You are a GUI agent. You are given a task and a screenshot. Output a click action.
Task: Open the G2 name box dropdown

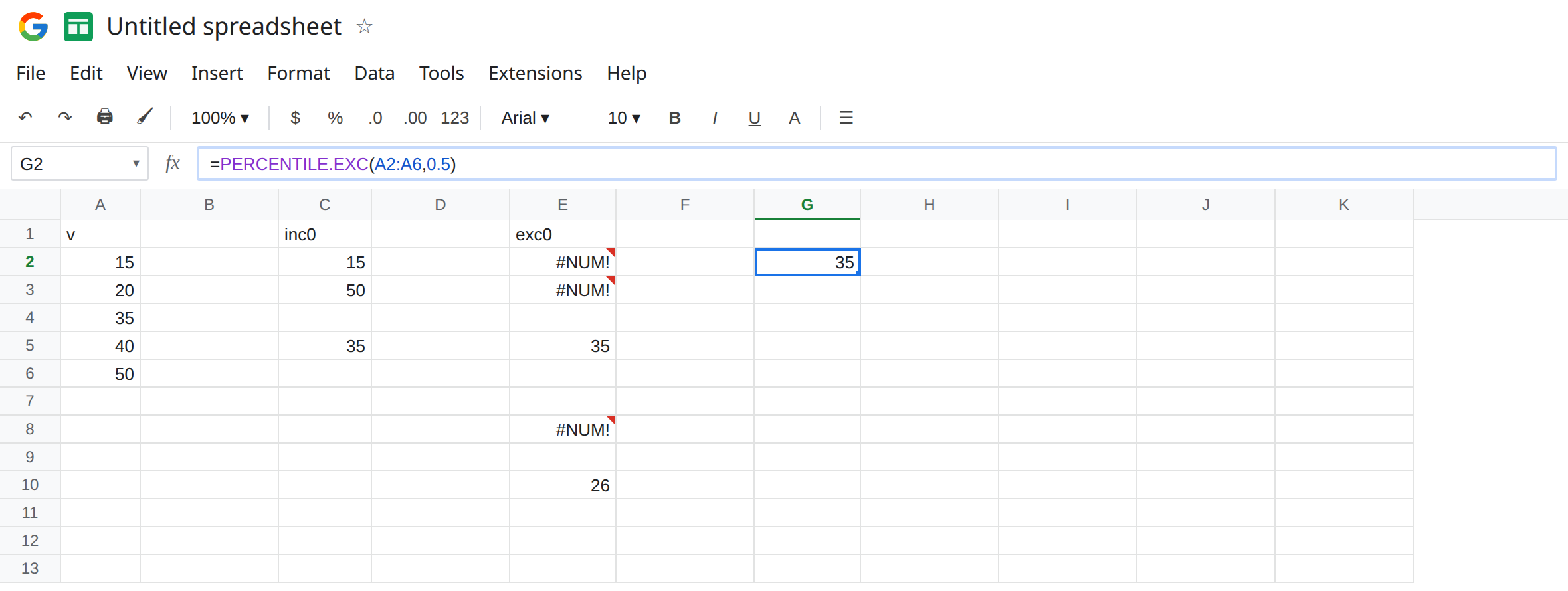click(x=136, y=163)
